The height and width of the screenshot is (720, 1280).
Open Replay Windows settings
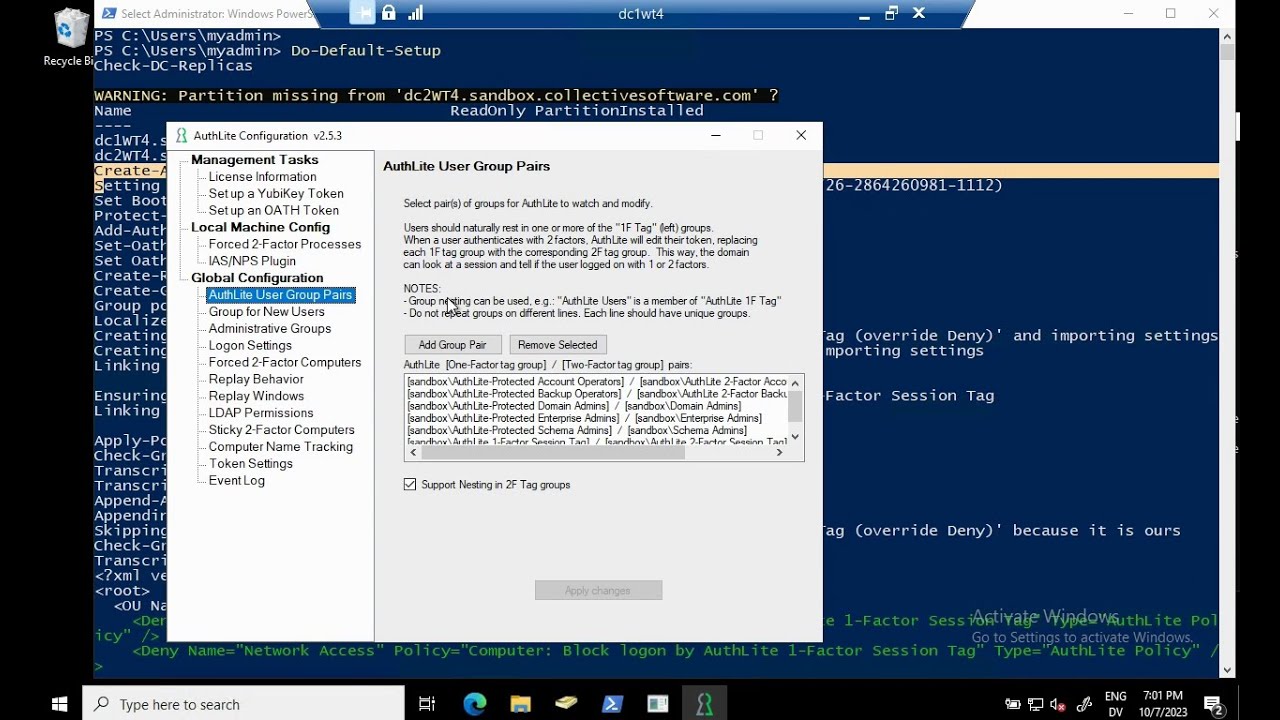[x=256, y=397]
